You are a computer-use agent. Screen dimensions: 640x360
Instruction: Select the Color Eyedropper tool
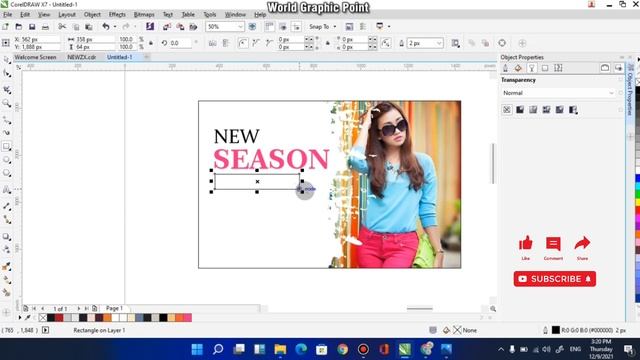pyautogui.click(x=7, y=267)
